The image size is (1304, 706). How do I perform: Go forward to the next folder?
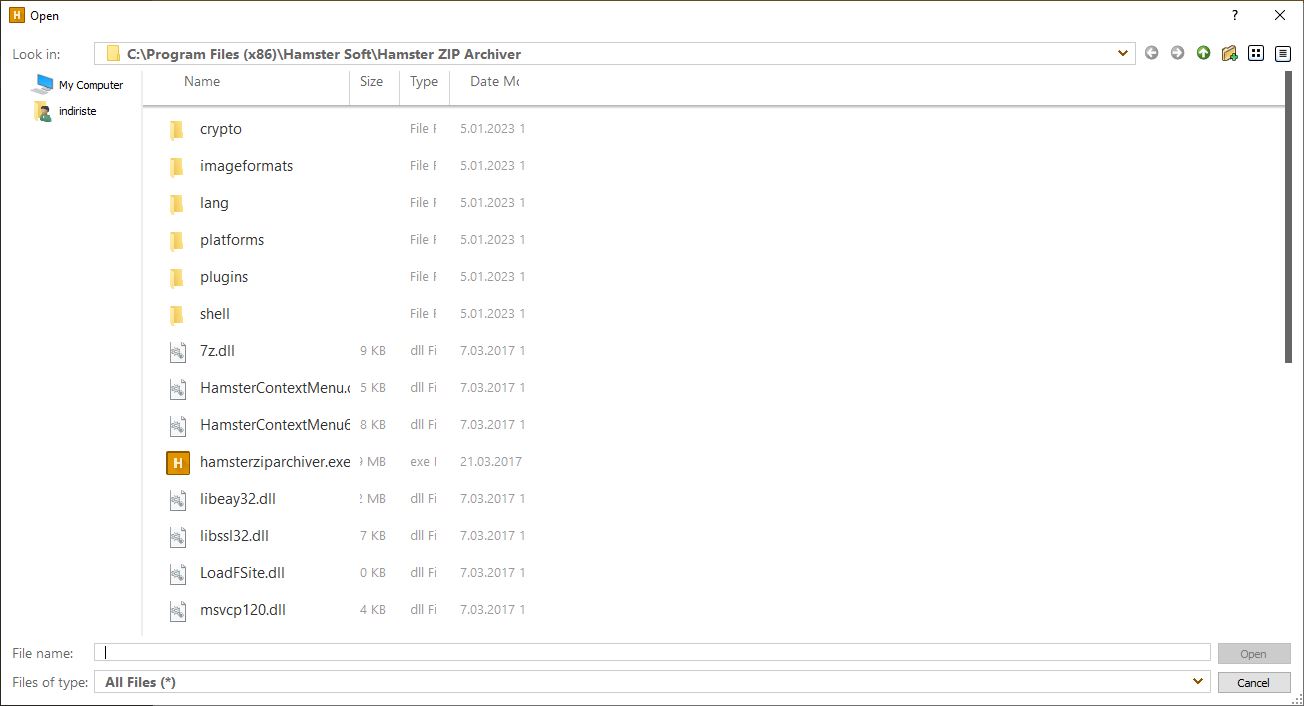(1177, 53)
